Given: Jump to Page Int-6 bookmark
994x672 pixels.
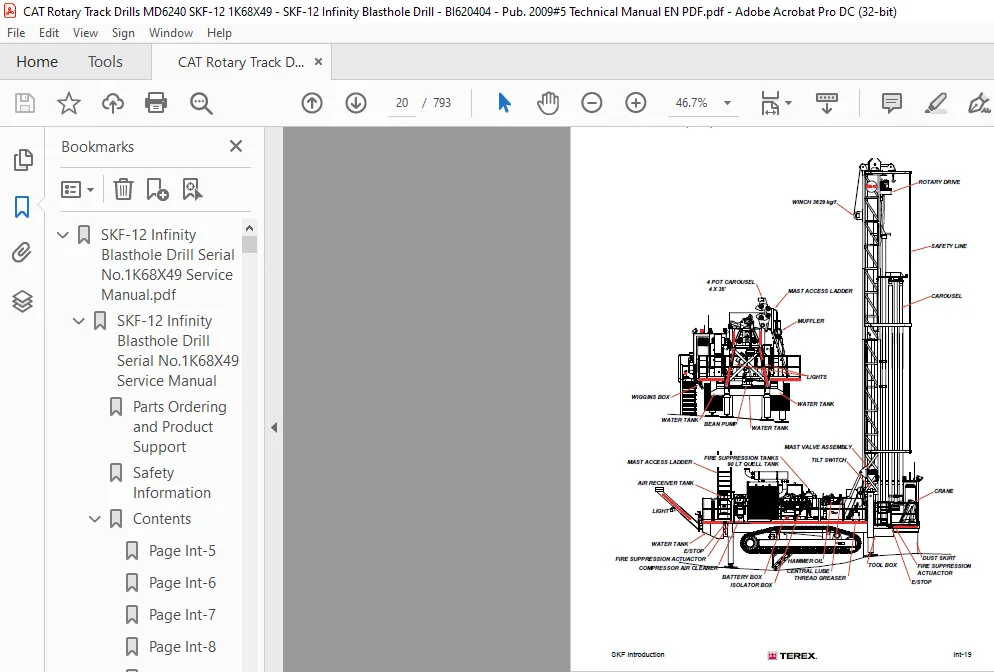Looking at the screenshot, I should 182,583.
